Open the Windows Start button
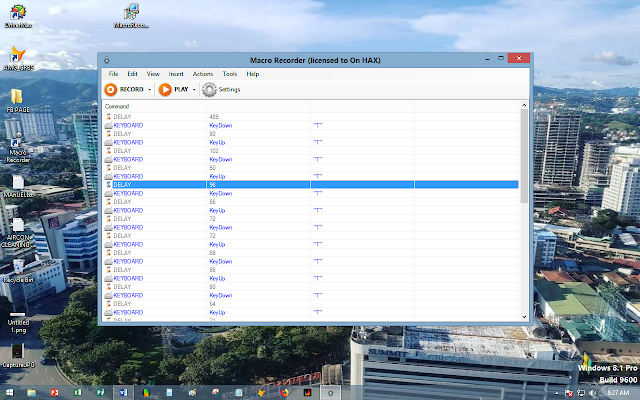Viewport: 640px width, 400px height. pos(9,393)
